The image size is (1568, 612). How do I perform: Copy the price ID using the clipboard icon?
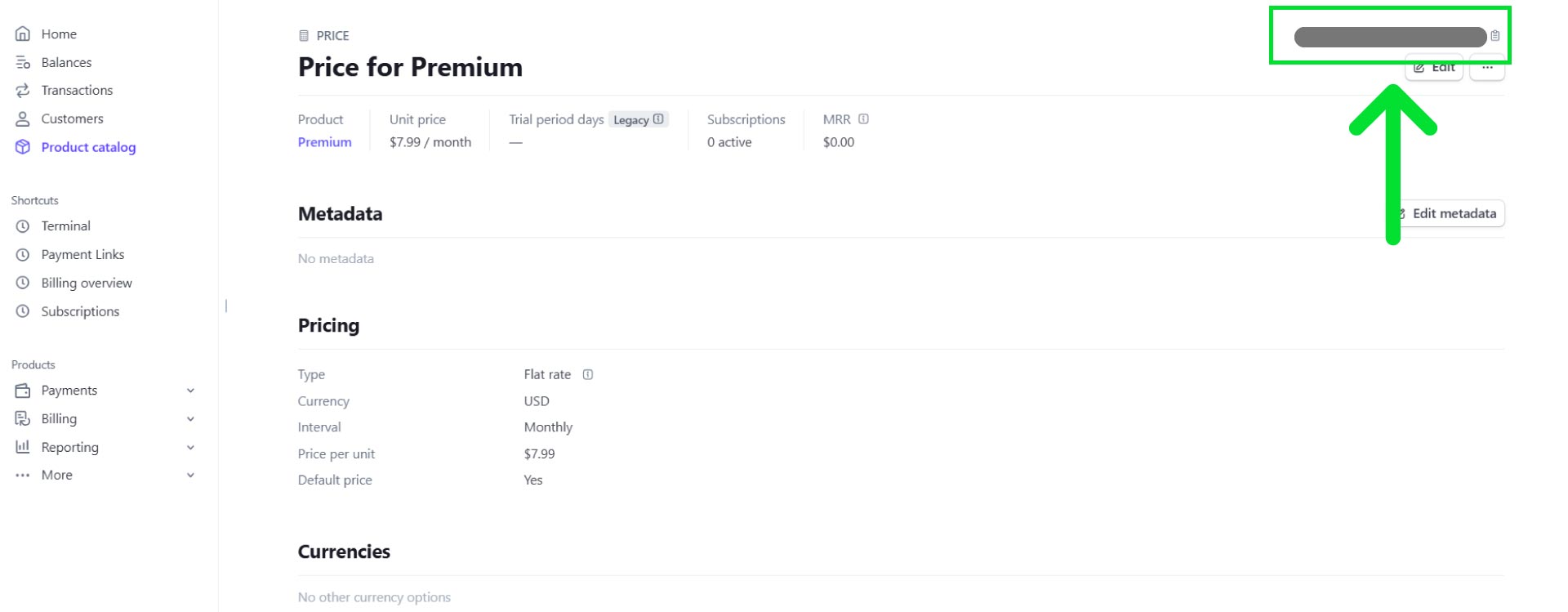[1497, 35]
